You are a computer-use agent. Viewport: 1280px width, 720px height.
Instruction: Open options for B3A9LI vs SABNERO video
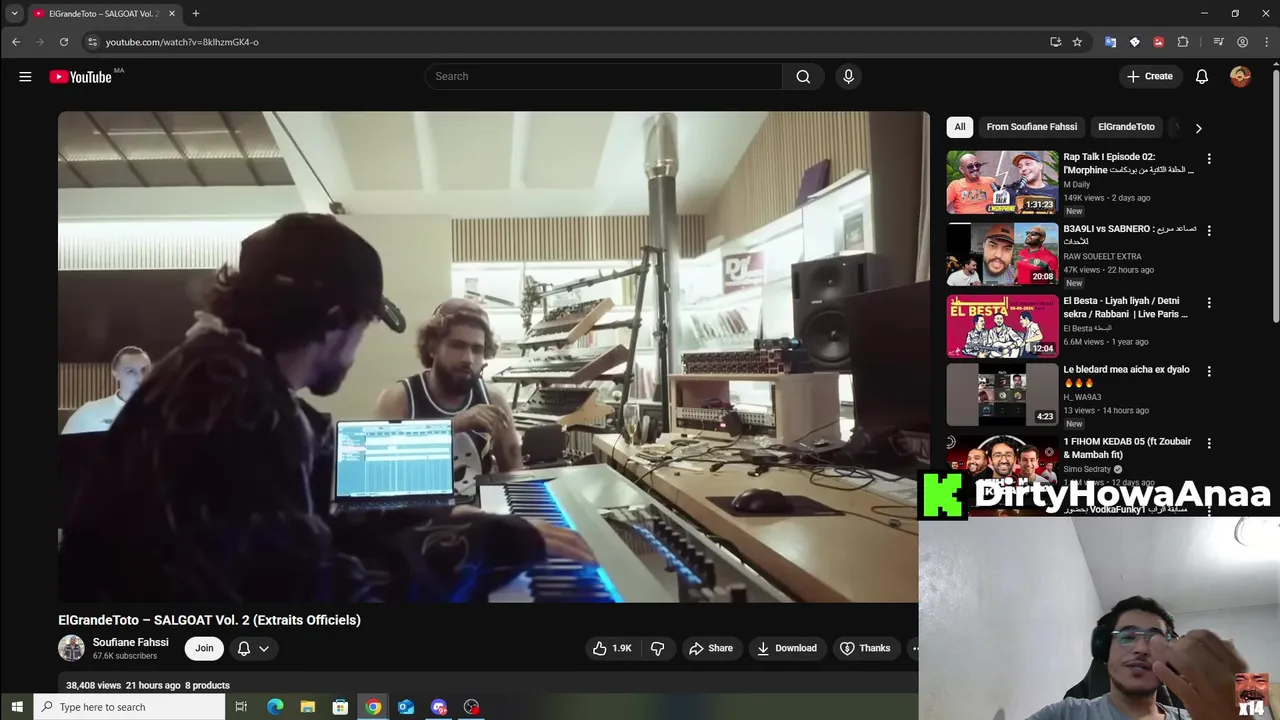1209,231
